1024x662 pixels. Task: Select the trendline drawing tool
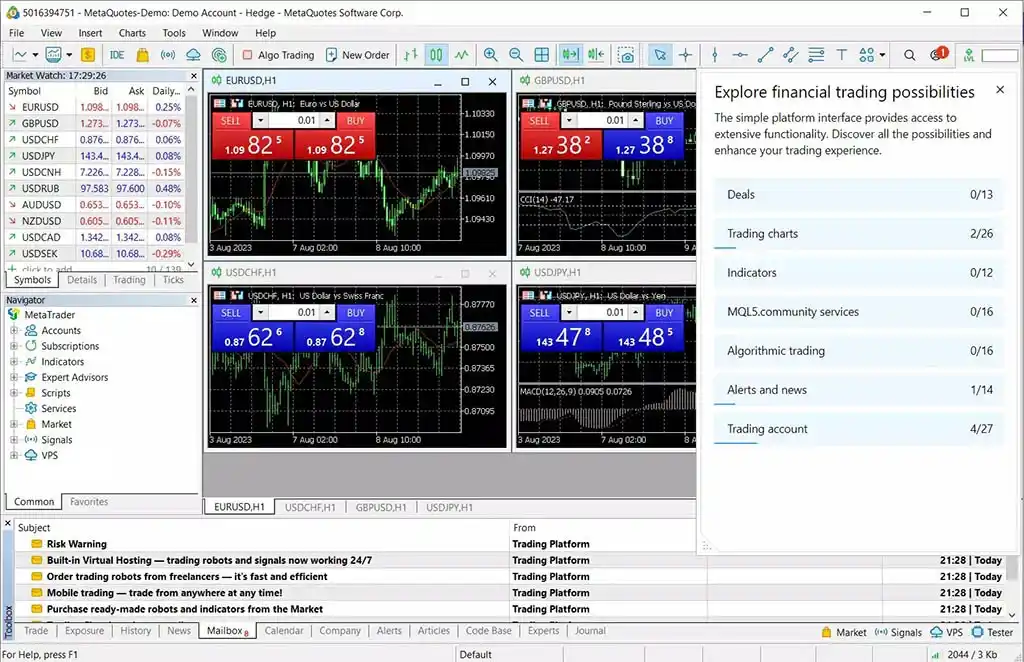pos(766,55)
